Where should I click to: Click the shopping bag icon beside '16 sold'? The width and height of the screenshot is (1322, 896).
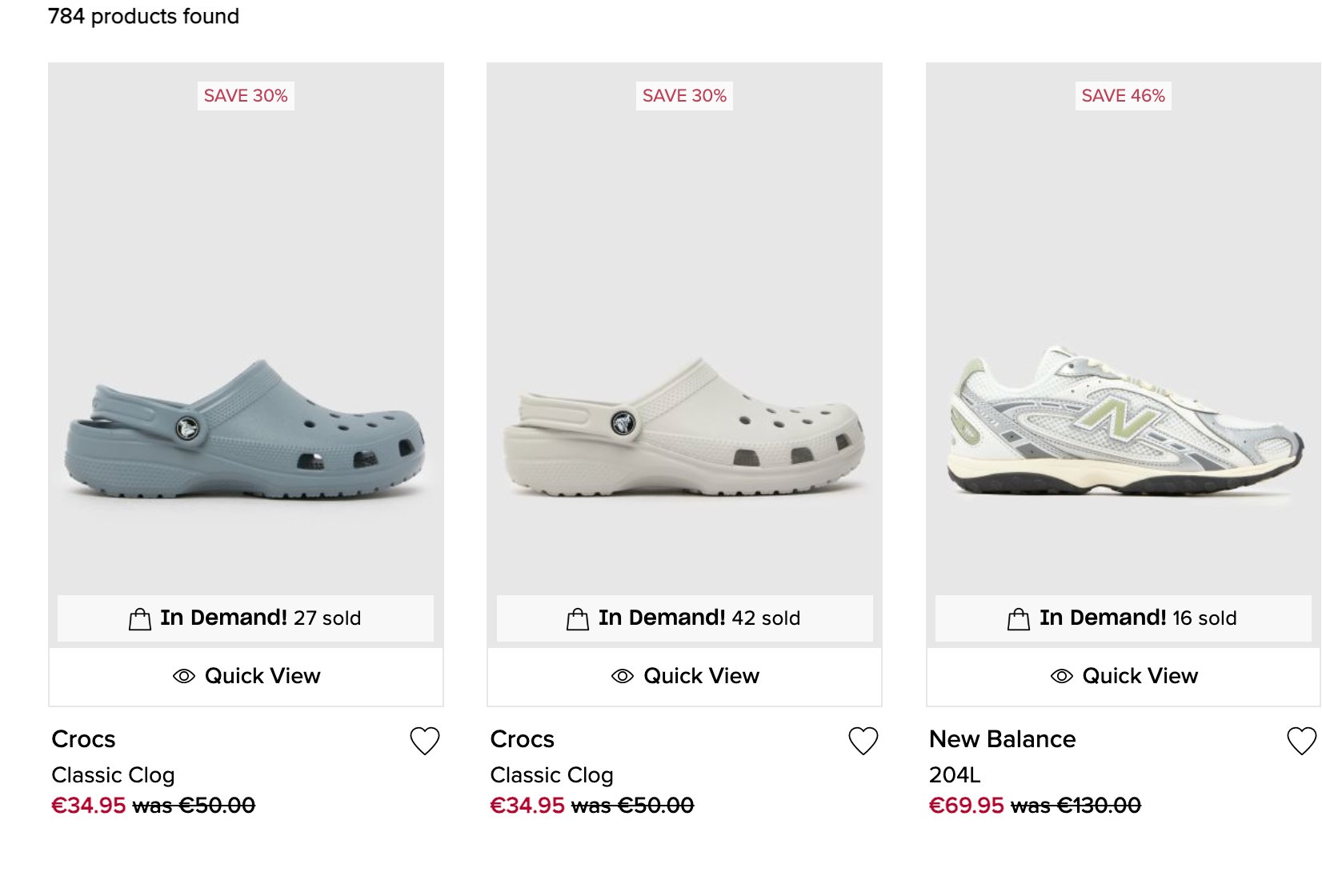tap(1017, 617)
